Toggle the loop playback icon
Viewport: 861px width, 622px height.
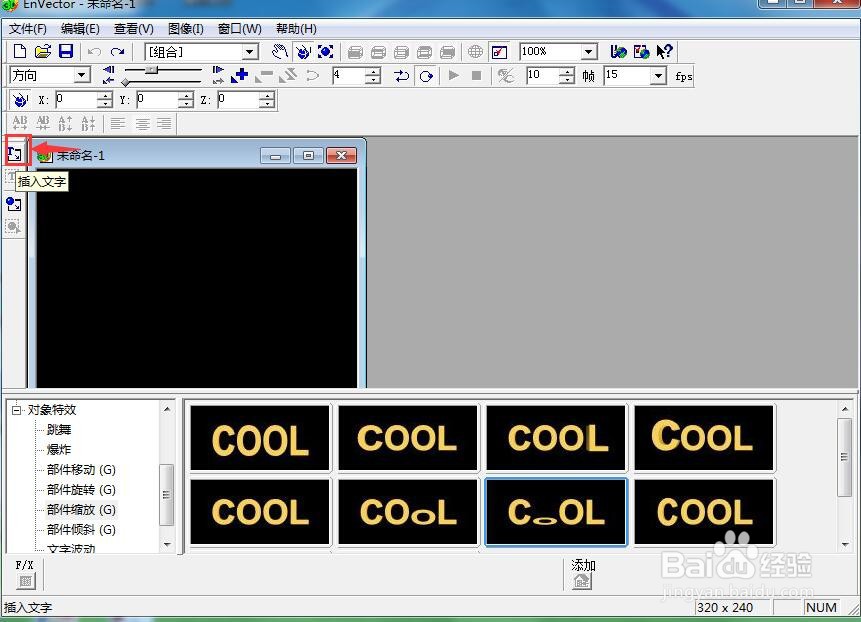tap(401, 75)
